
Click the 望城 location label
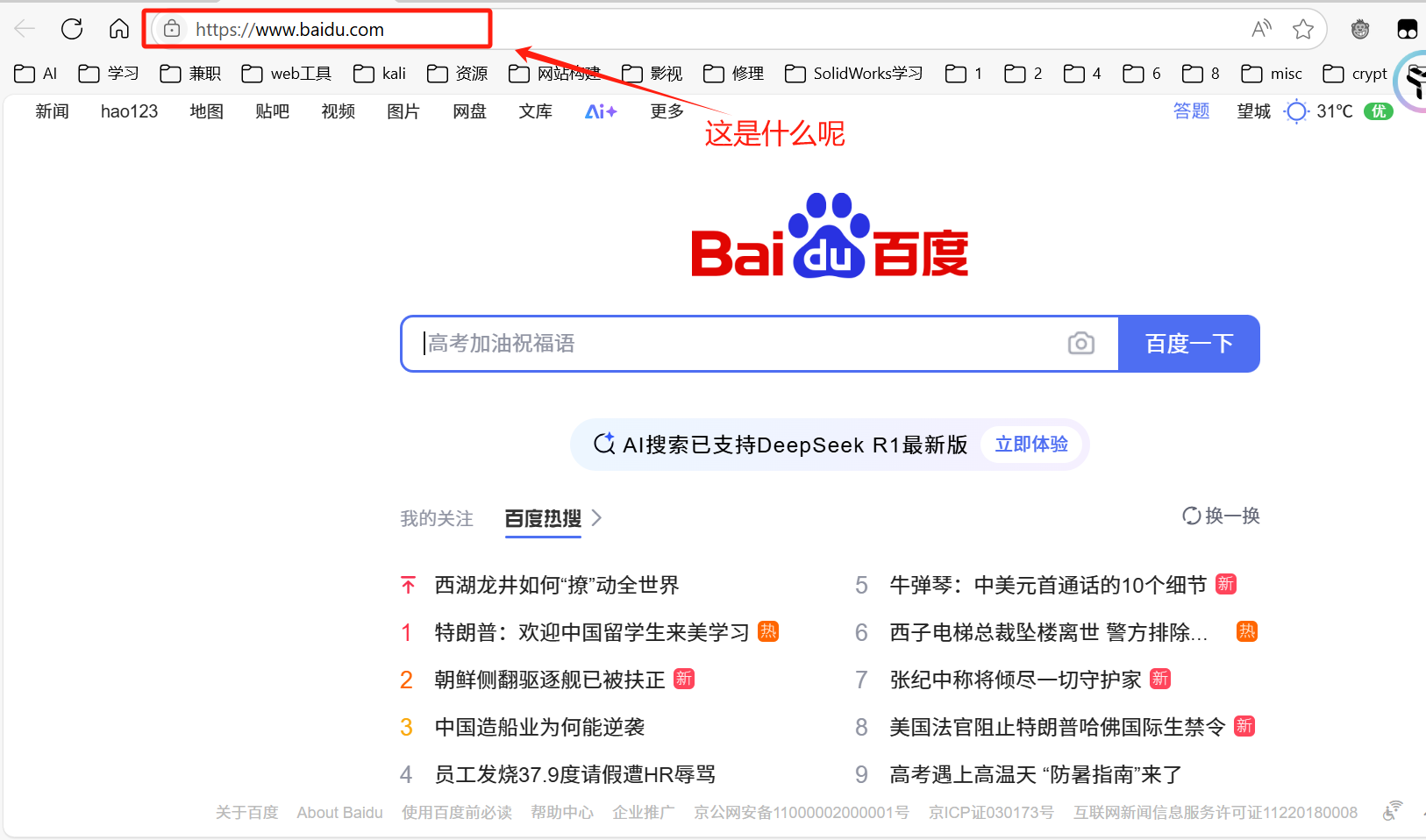click(x=1253, y=111)
